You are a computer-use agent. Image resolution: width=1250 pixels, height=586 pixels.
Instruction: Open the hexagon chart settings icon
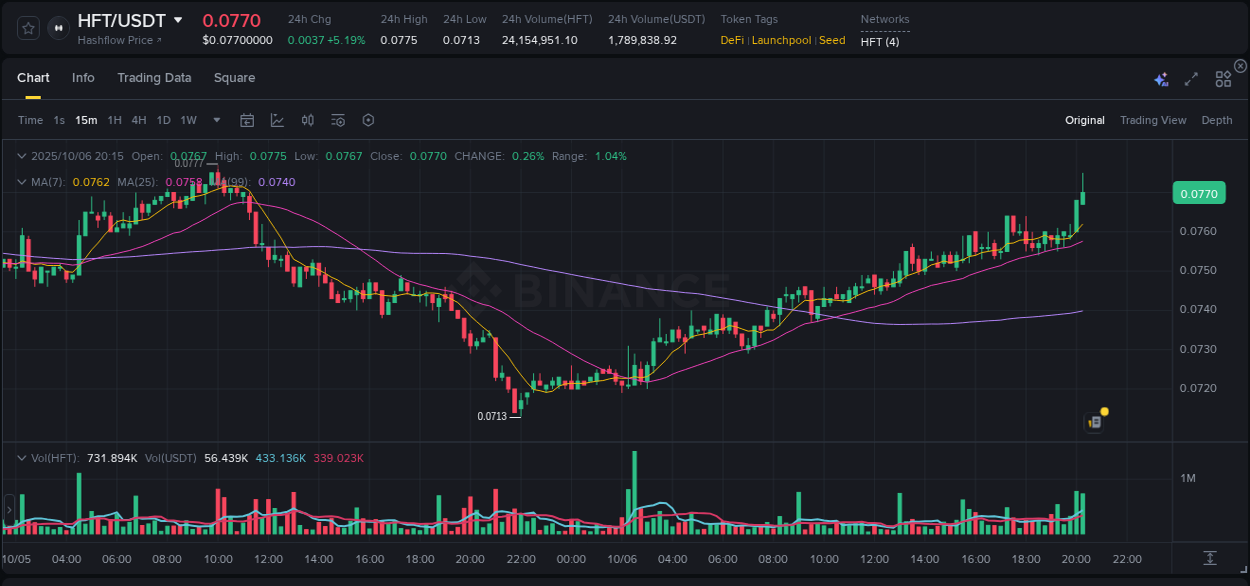coord(368,119)
